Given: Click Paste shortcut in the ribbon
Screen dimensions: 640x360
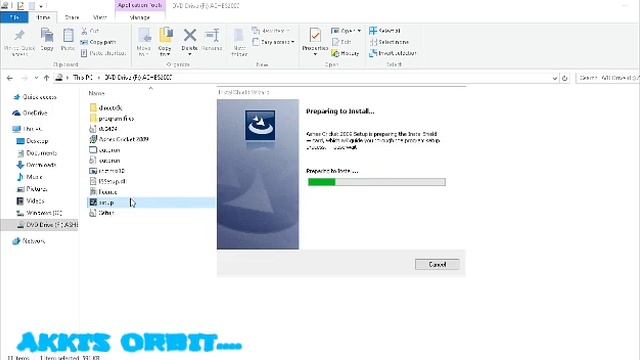Looking at the screenshot, I should point(103,53).
